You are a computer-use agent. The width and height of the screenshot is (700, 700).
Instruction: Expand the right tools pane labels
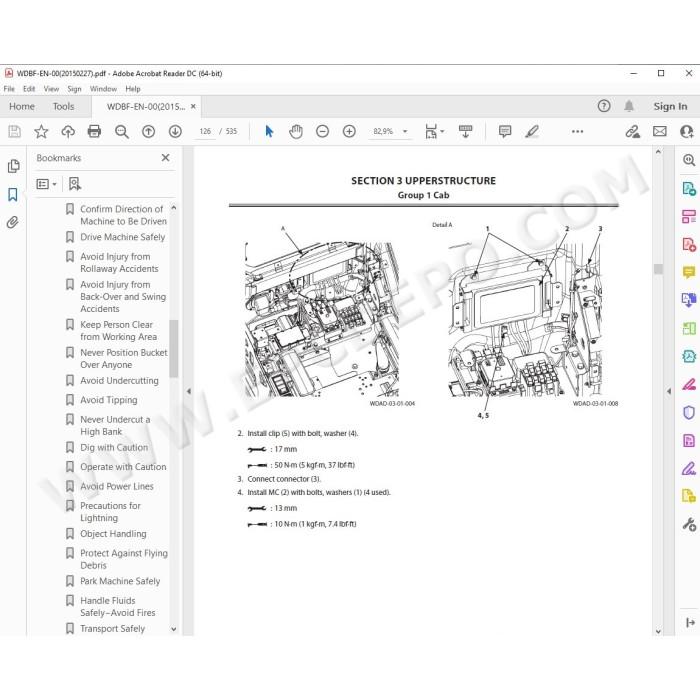(x=690, y=622)
